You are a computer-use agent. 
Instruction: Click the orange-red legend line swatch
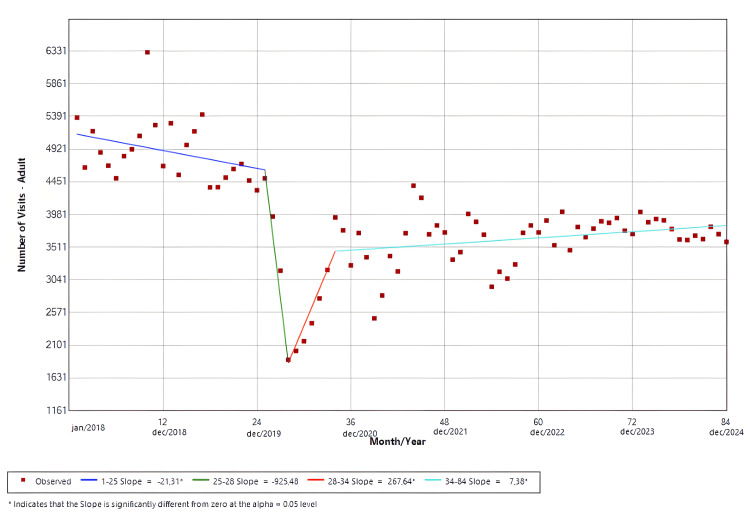316,480
